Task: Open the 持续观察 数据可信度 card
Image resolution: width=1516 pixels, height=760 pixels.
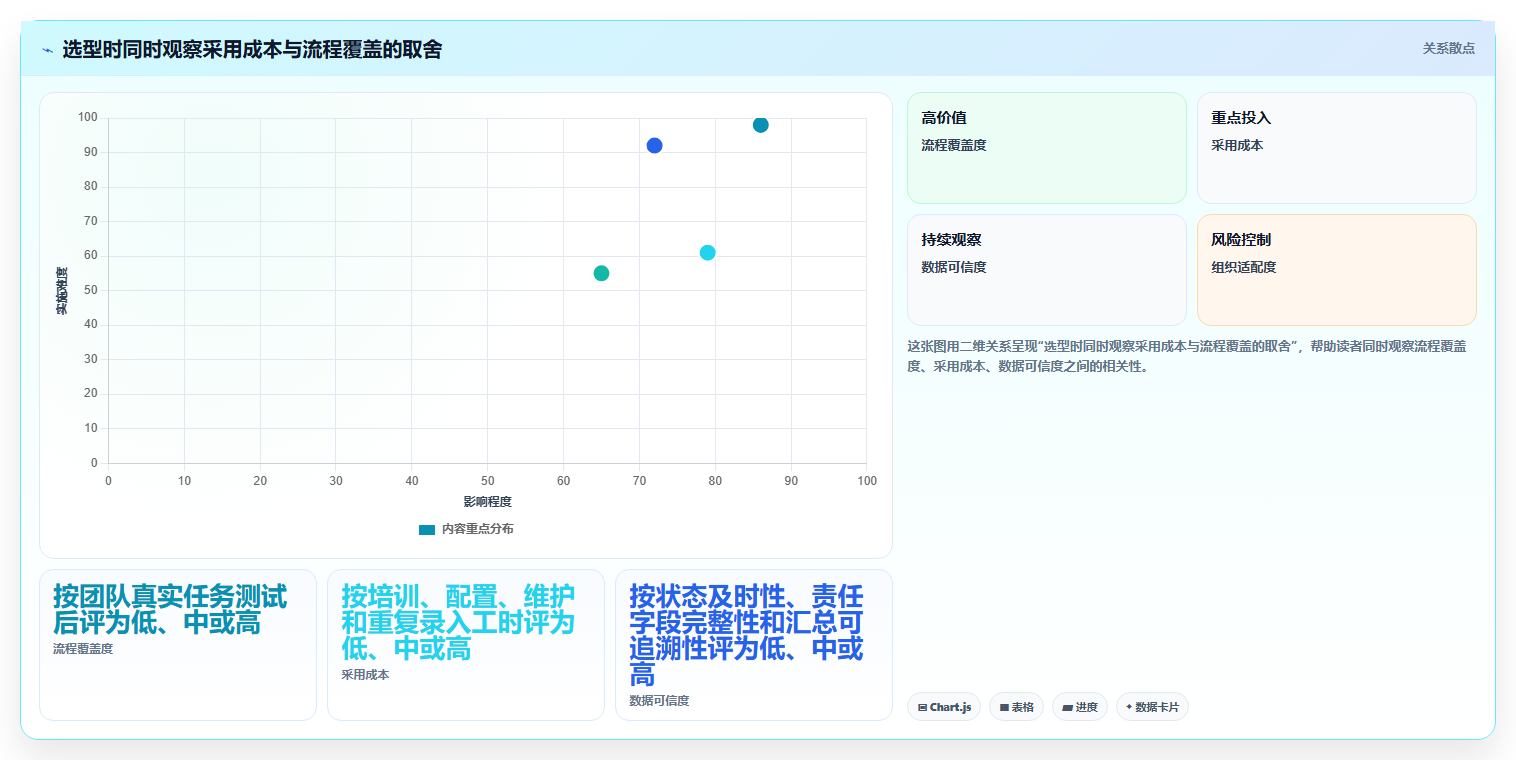Action: (1046, 270)
